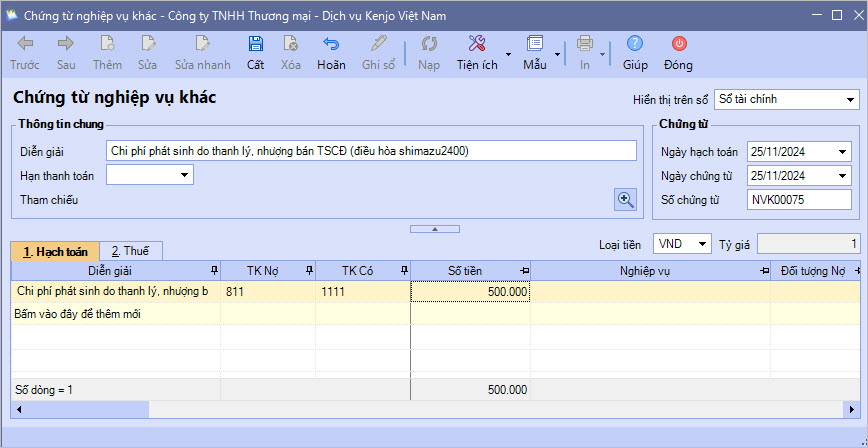Screen dimensions: 868x448
Task: Toggle pin on TK Nợ column header
Action: pos(308,271)
